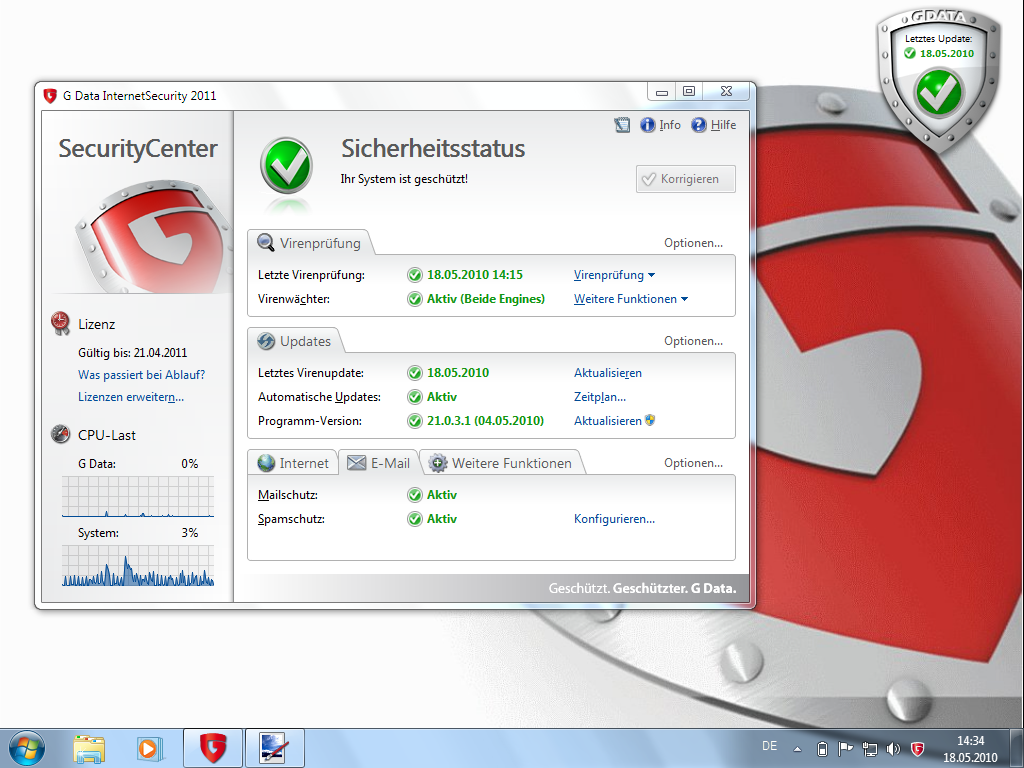The width and height of the screenshot is (1024, 768).
Task: Click 'Aktiv (Beide Engines)' status text
Action: pos(485,299)
